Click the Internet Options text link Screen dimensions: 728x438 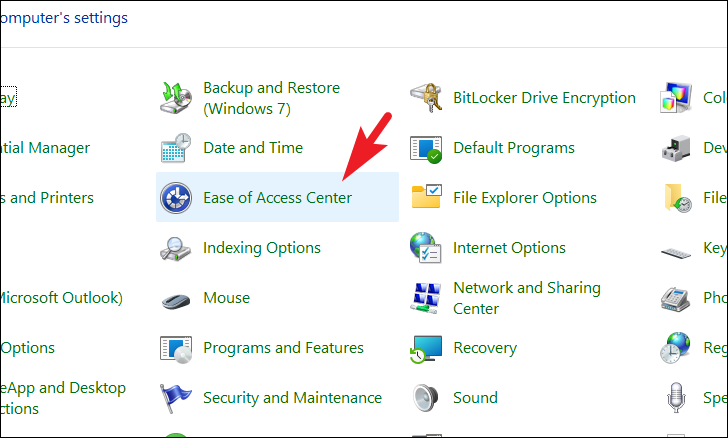click(x=509, y=248)
